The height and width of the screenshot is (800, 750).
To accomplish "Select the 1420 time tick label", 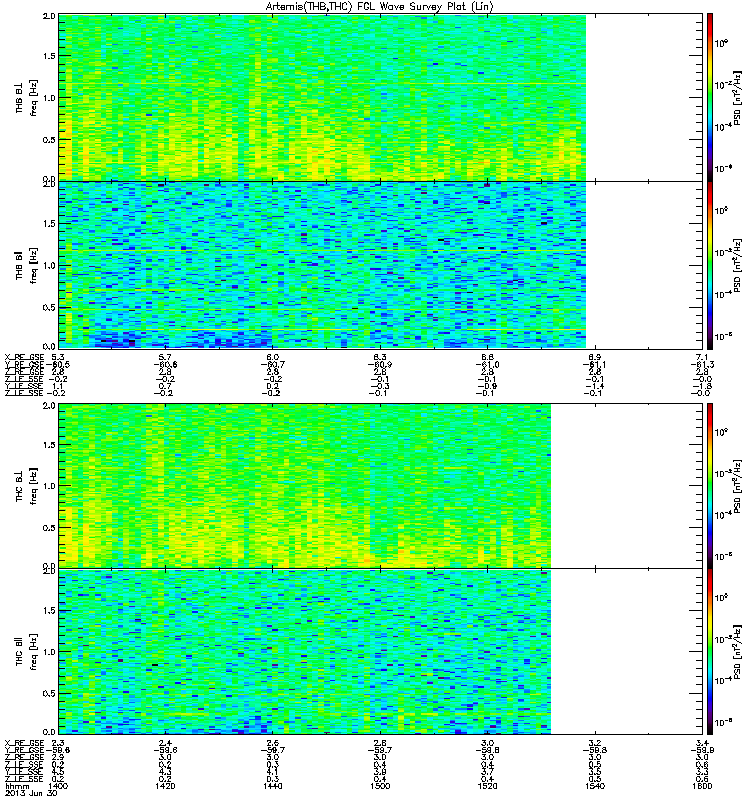I will [x=165, y=786].
